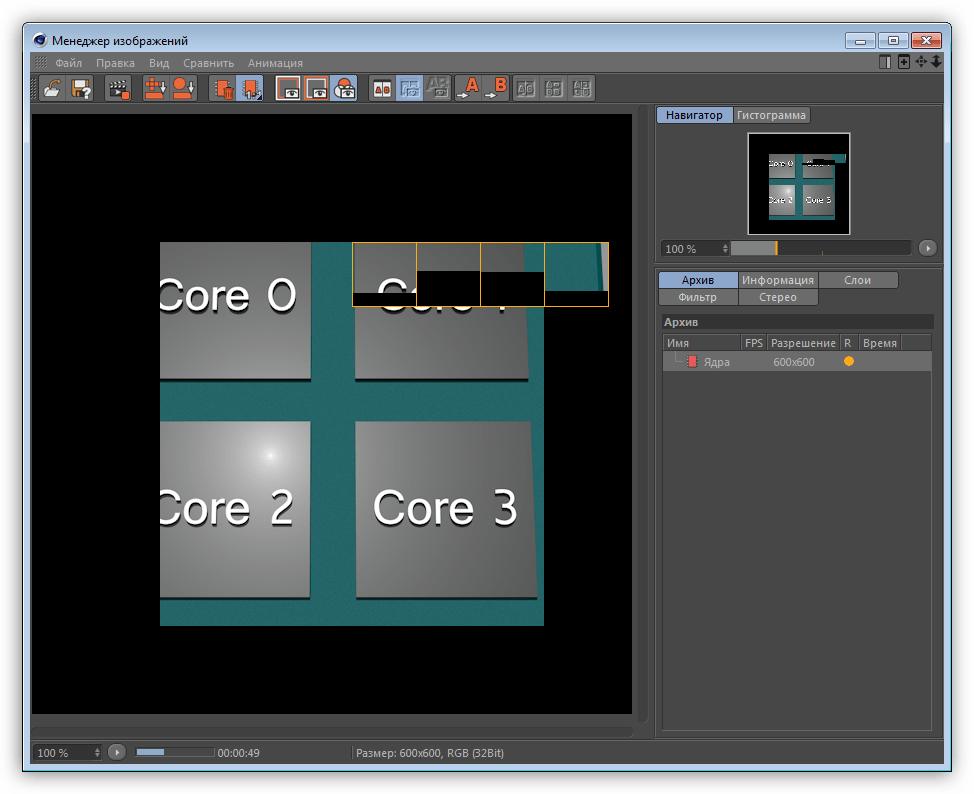Open the Файл menu
This screenshot has width=974, height=794.
coord(68,63)
